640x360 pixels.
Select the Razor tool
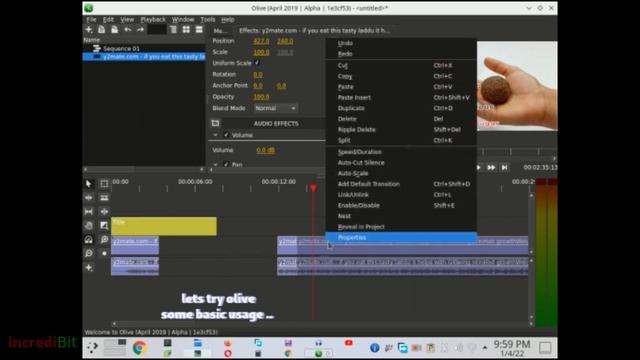[104, 198]
